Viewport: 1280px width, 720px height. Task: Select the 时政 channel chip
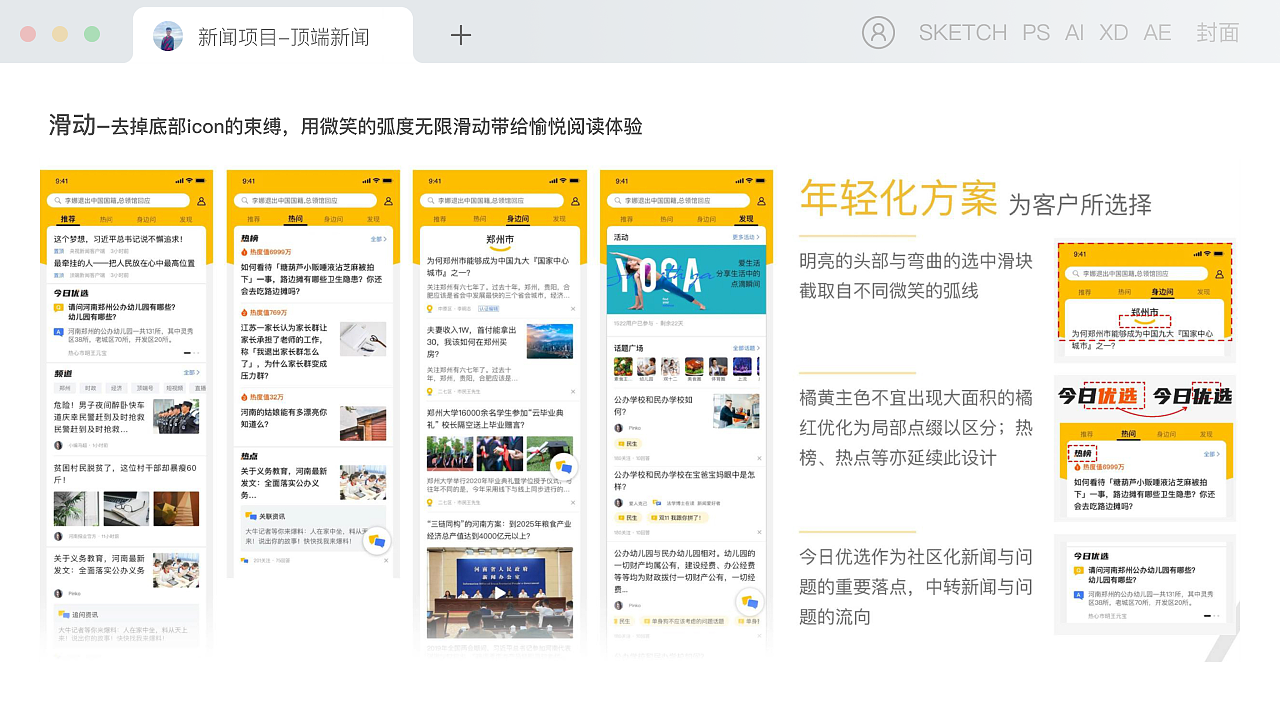pos(91,388)
